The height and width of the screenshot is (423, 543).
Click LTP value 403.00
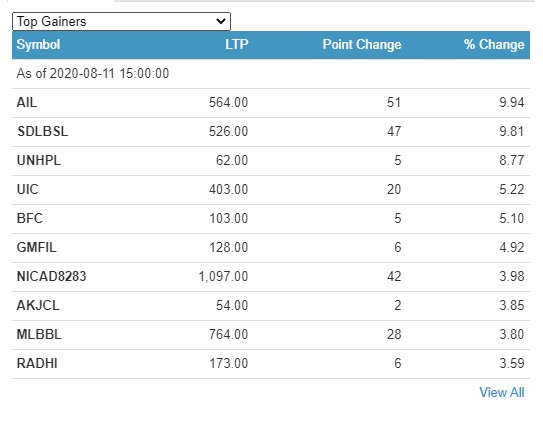(229, 190)
